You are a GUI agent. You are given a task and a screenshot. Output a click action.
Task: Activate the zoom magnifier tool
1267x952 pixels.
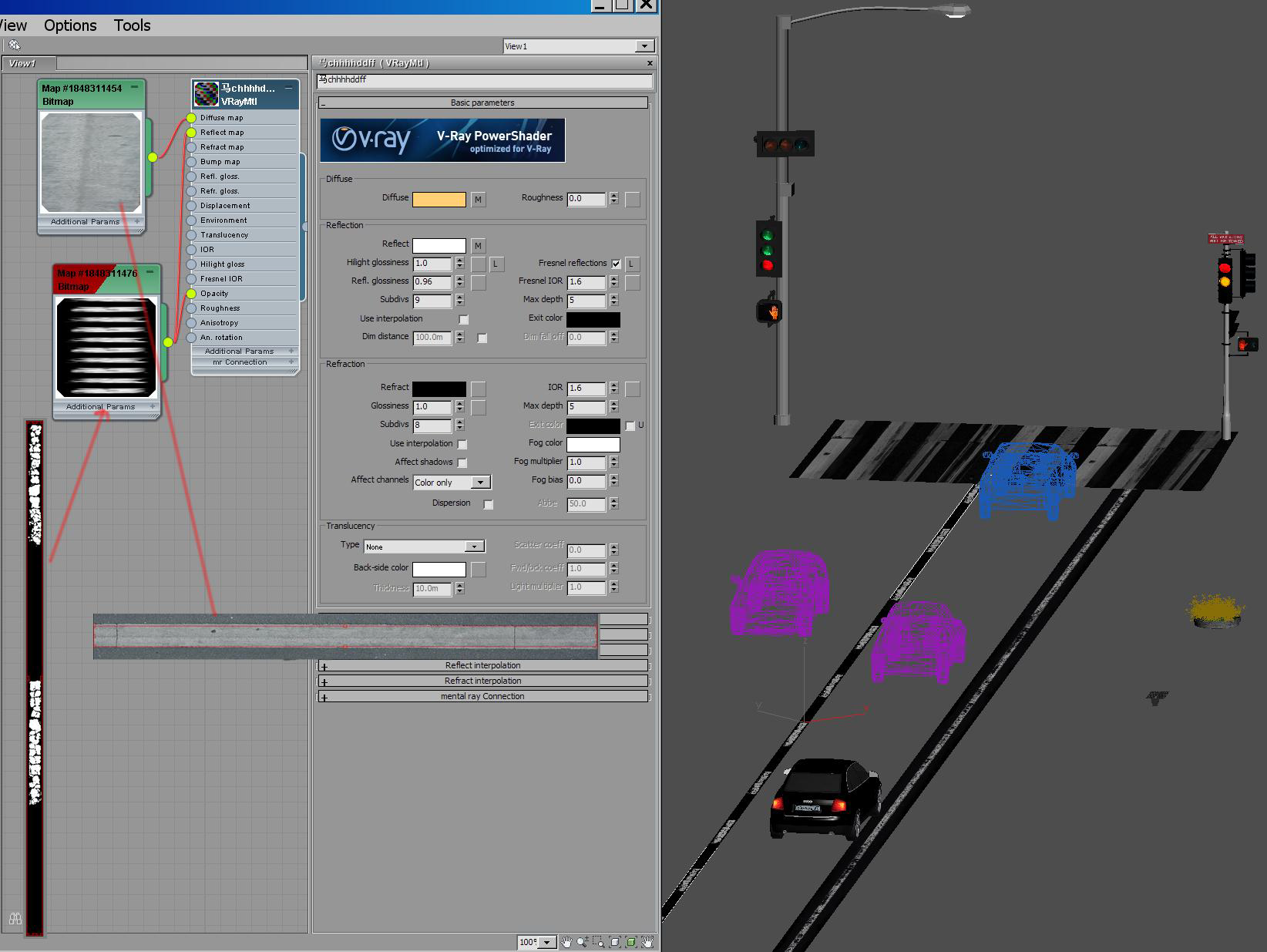click(583, 942)
